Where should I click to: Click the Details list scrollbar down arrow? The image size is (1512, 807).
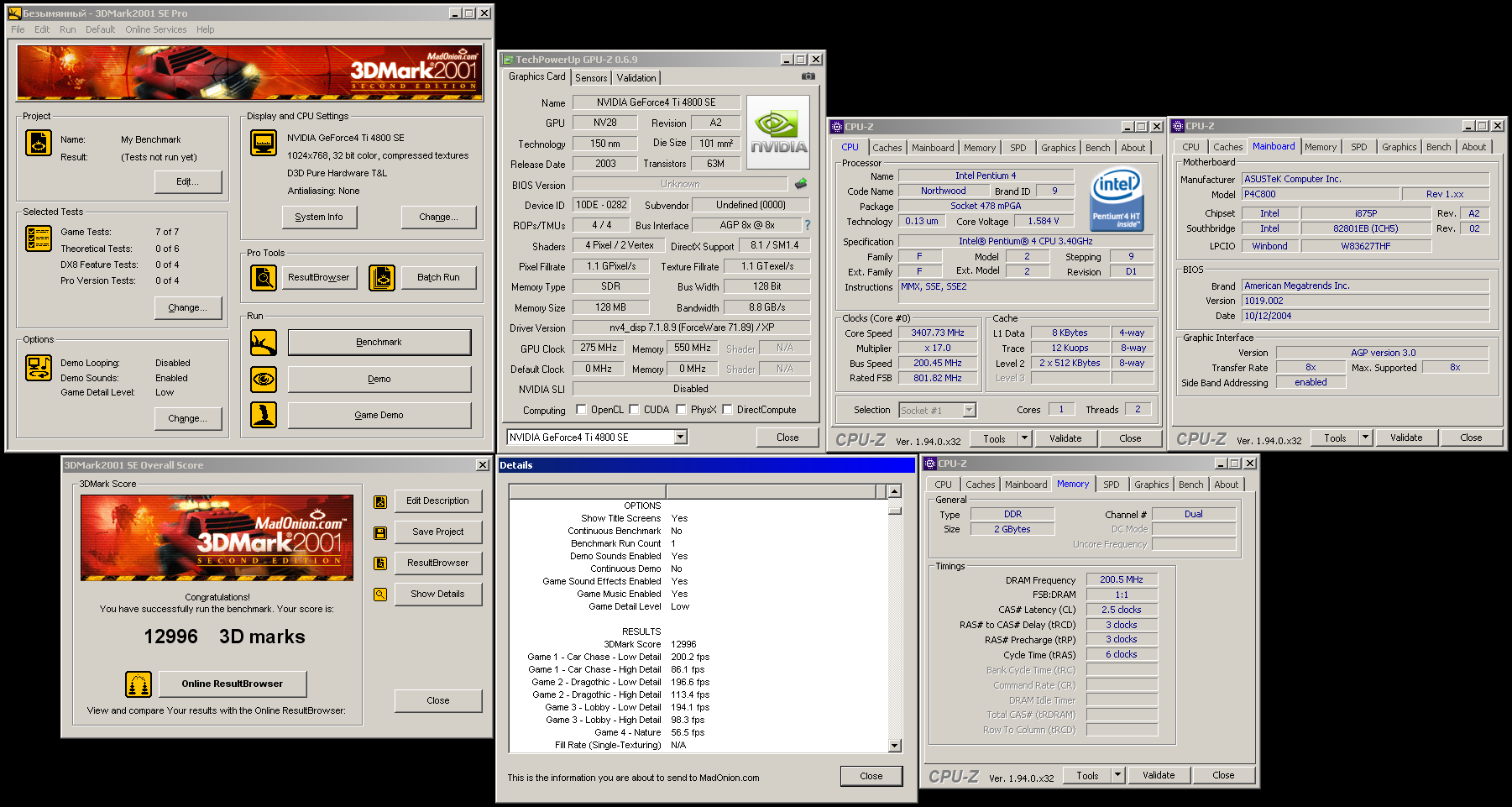click(x=894, y=745)
